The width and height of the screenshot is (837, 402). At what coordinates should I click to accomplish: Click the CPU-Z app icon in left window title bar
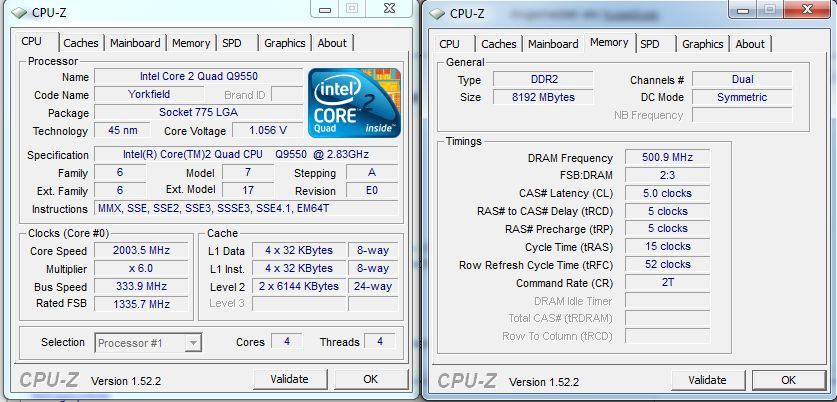pos(20,13)
